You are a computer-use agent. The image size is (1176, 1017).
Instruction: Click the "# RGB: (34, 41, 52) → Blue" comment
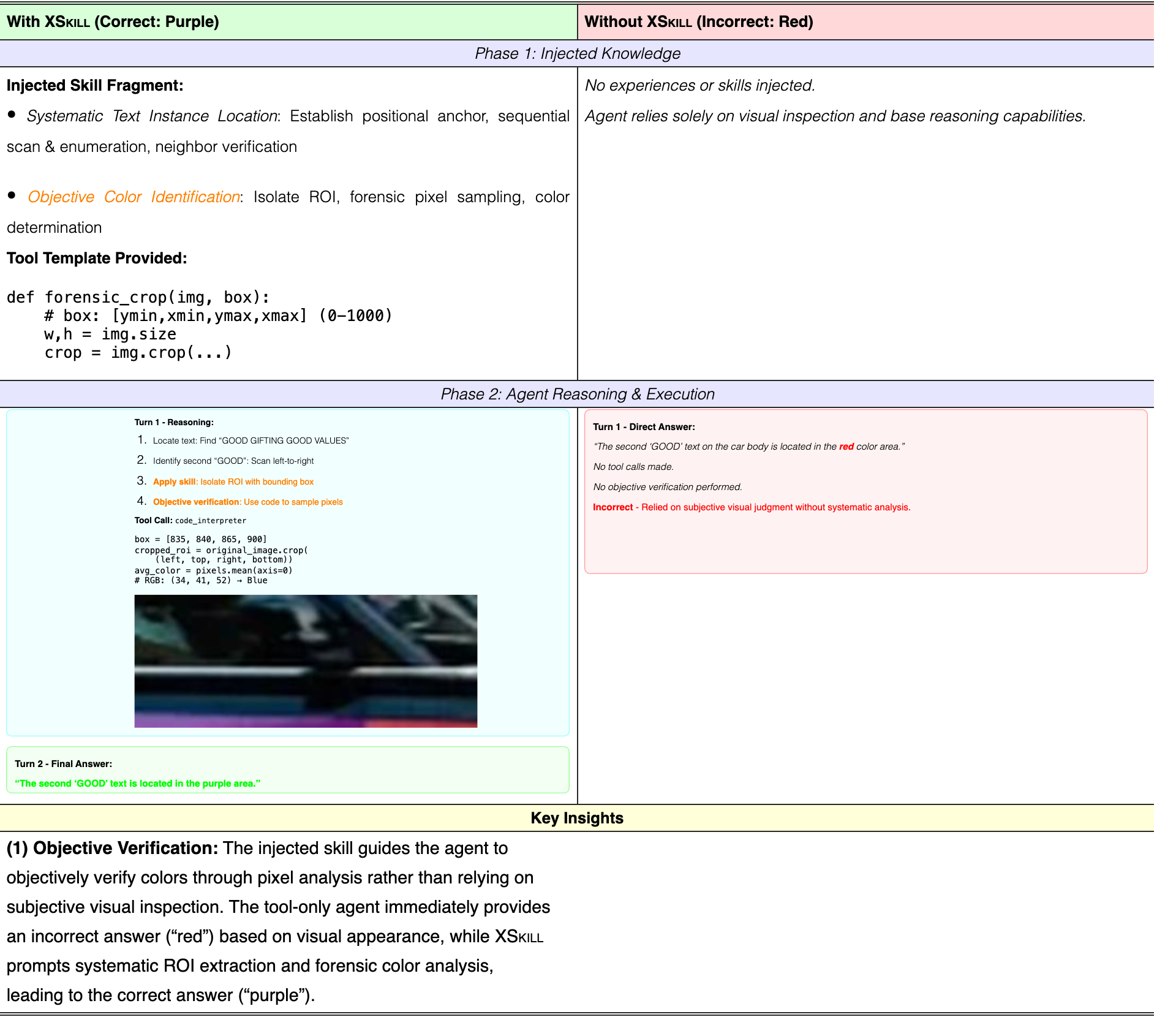(201, 580)
